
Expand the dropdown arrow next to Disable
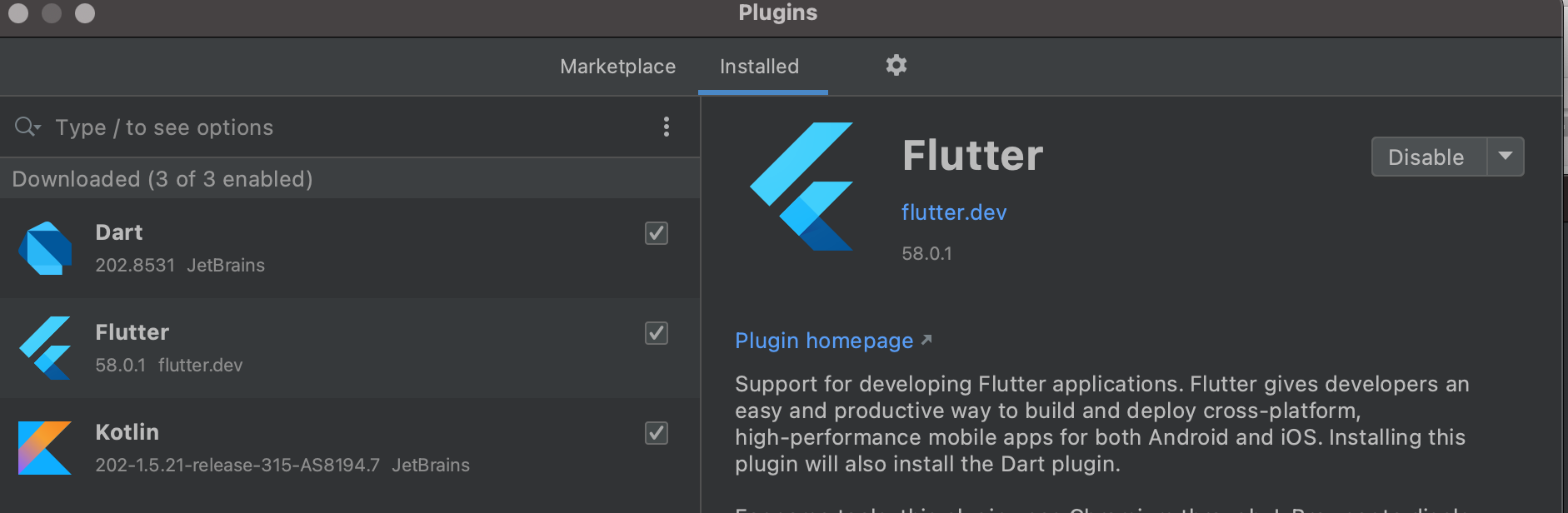[1506, 157]
